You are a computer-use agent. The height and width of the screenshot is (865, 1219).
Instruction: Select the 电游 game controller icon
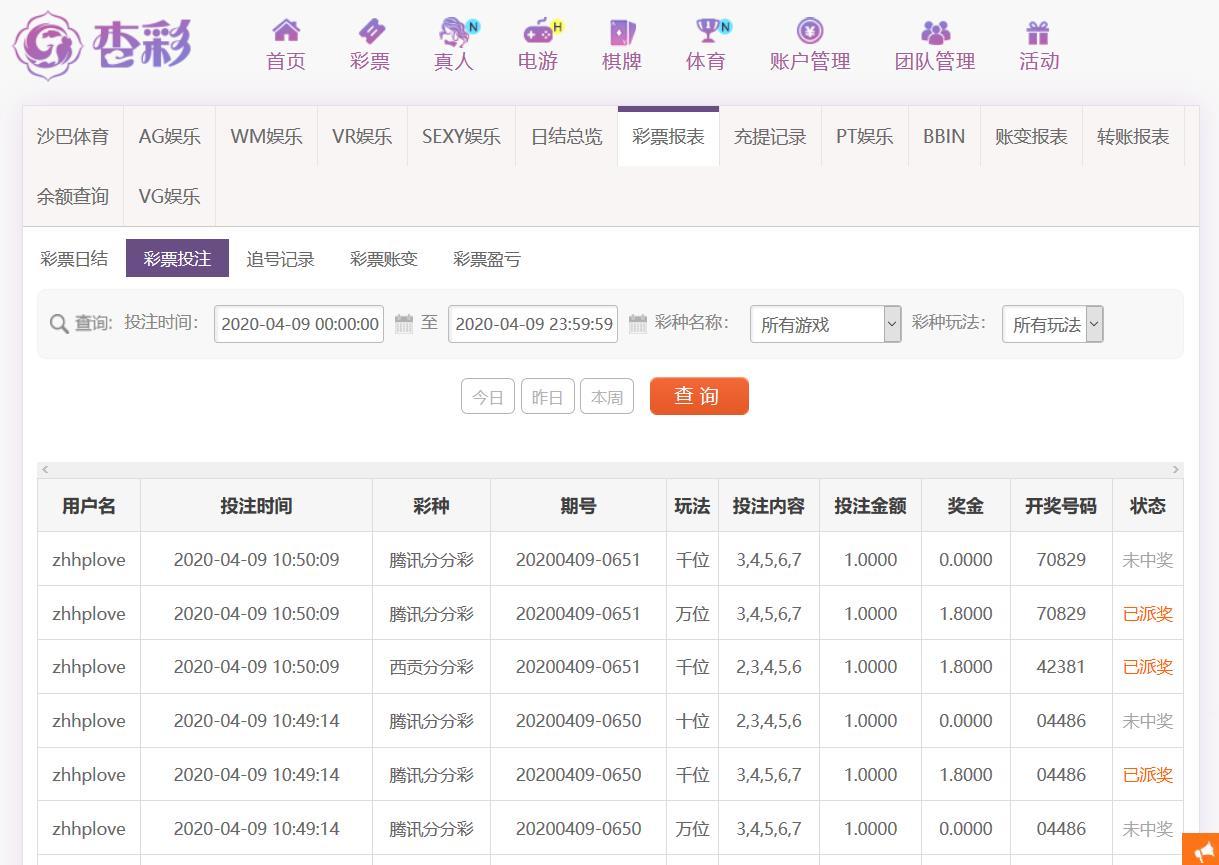coord(539,31)
